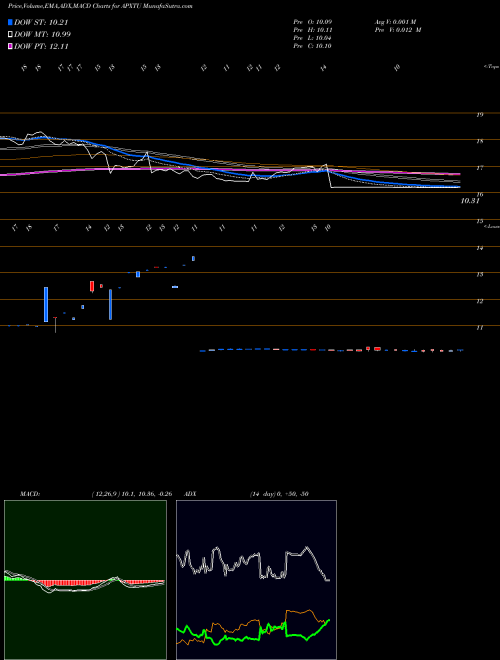Image resolution: width=500 pixels, height=660 pixels.
Task: Click the 'Avg V: 0.001 M' value
Action: click(395, 22)
